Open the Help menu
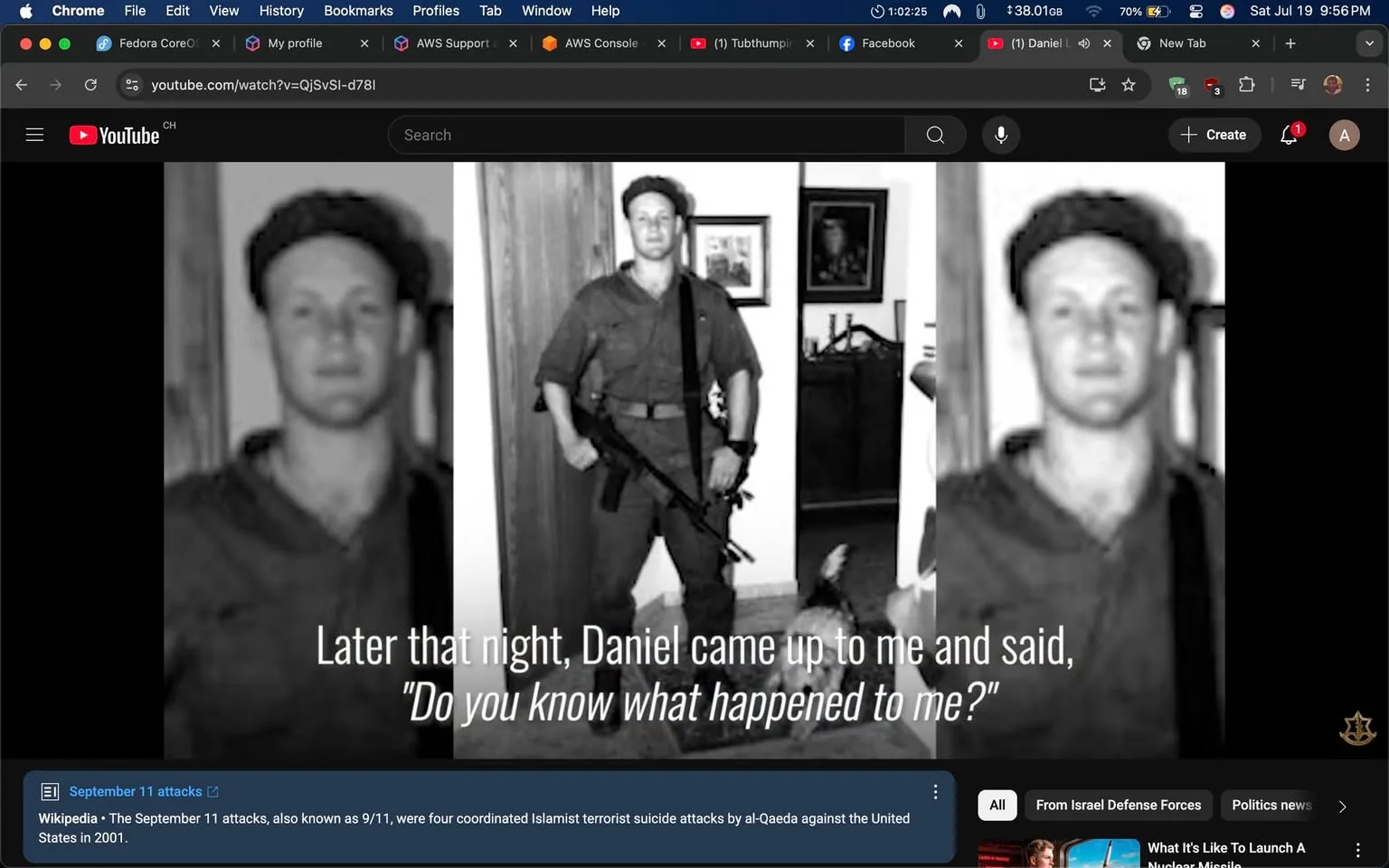This screenshot has height=868, width=1389. (605, 11)
